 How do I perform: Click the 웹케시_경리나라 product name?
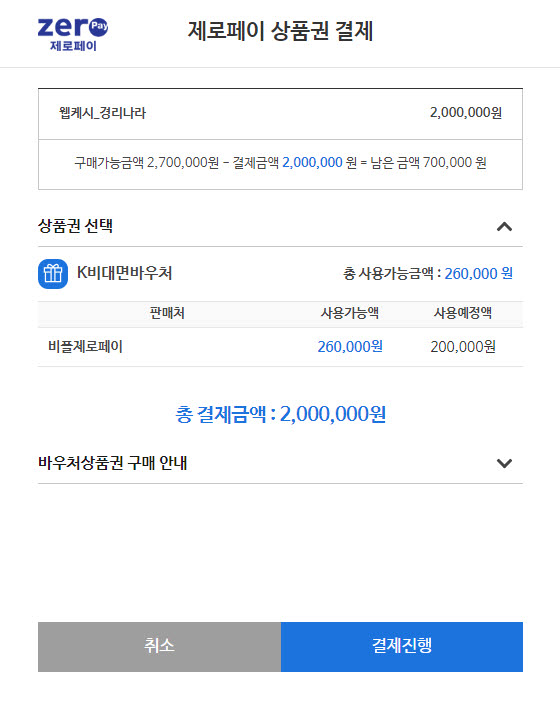[102, 113]
